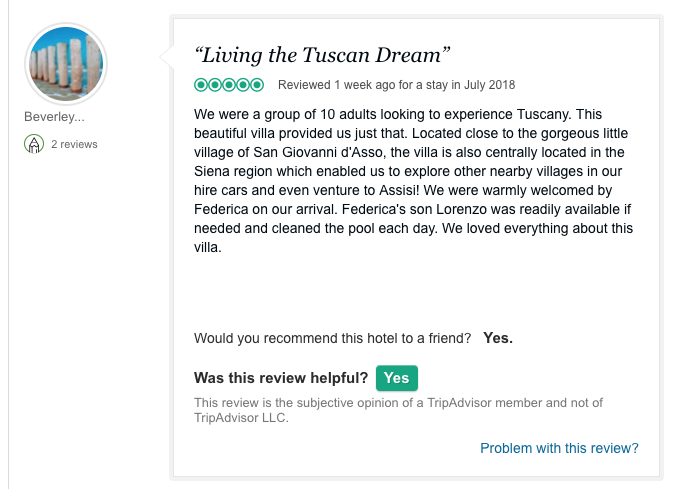Click the fourth green rating bubble
Image resolution: width=676 pixels, height=489 pixels.
[x=243, y=85]
